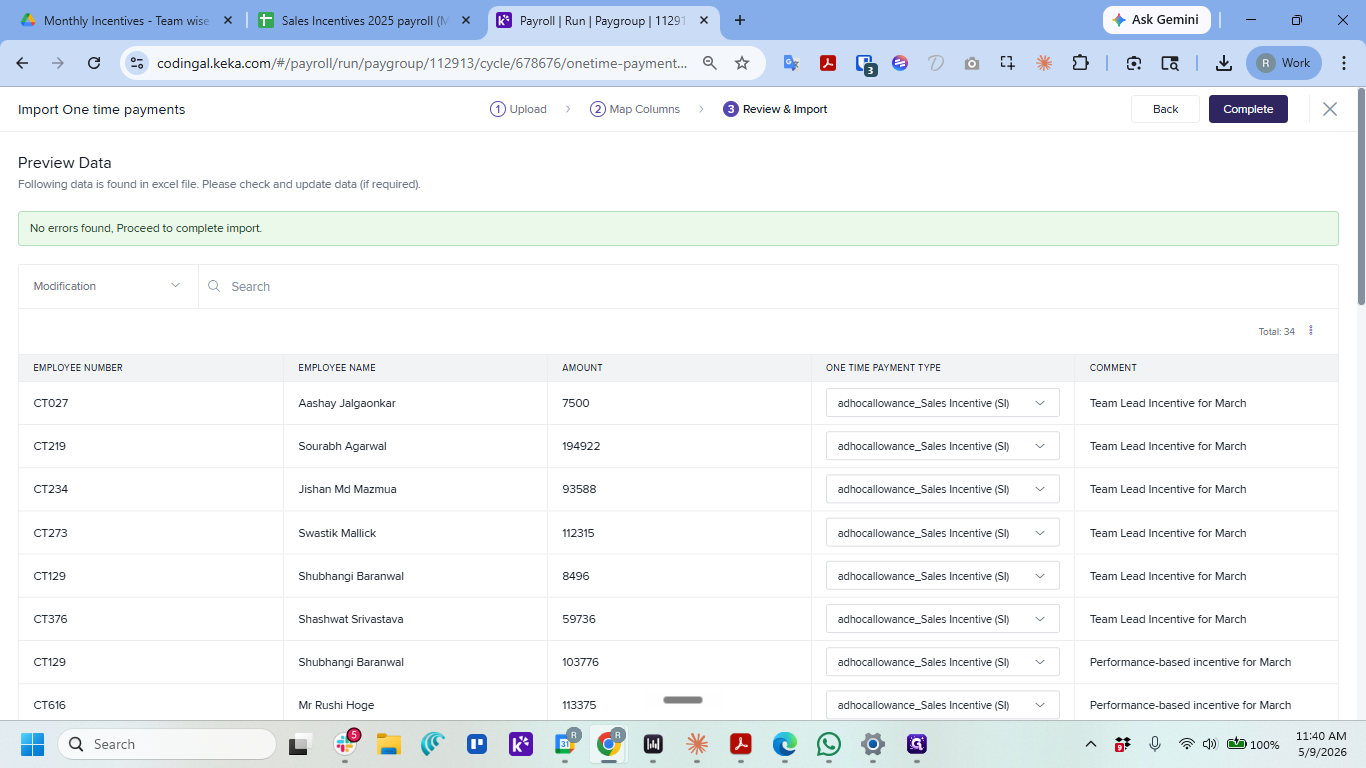Viewport: 1366px width, 768px height.
Task: Click the Claude starburst extension icon
Action: 1044,63
